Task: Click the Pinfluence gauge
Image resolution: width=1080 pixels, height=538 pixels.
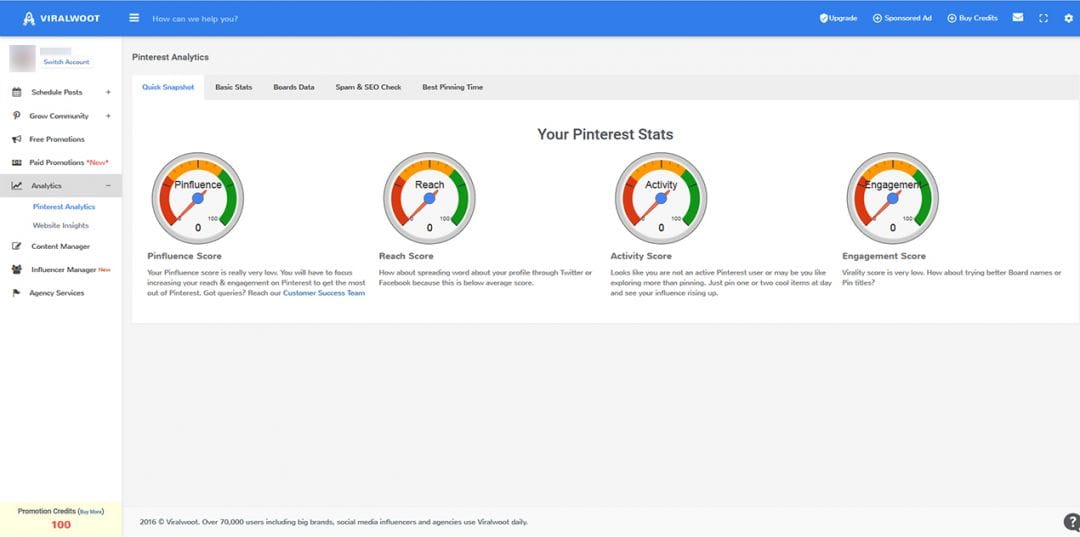Action: pos(198,198)
